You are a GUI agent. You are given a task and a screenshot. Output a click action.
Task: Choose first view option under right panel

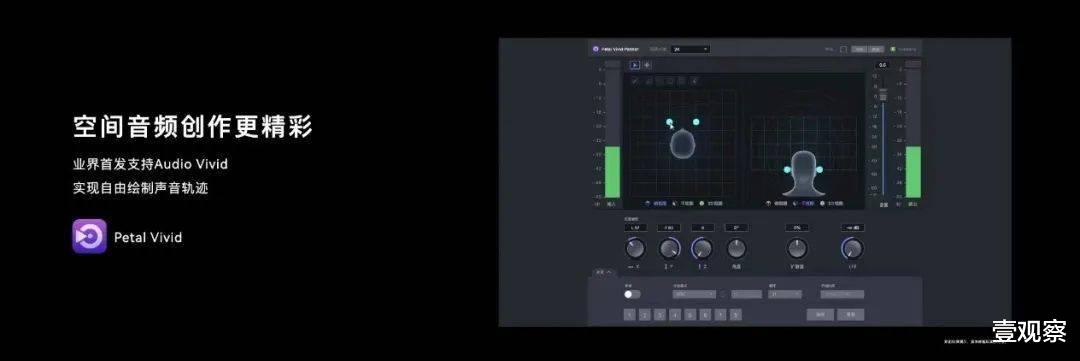pyautogui.click(x=777, y=203)
